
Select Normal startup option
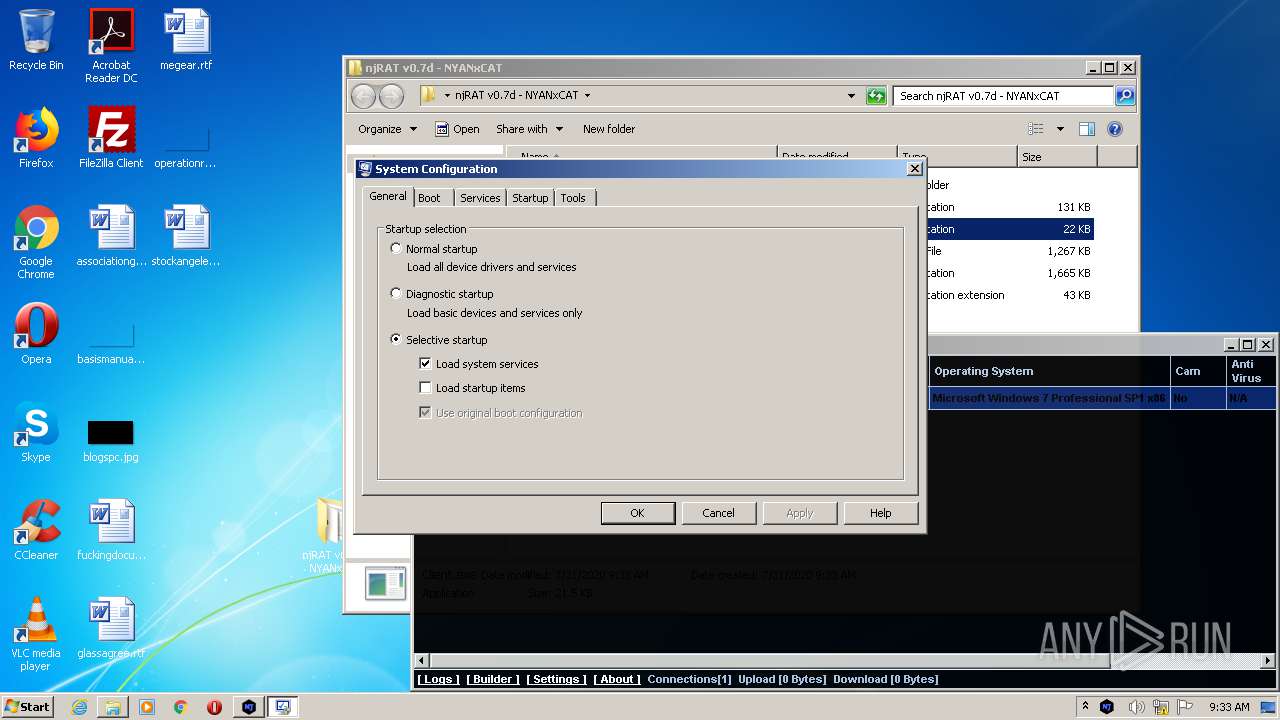396,248
